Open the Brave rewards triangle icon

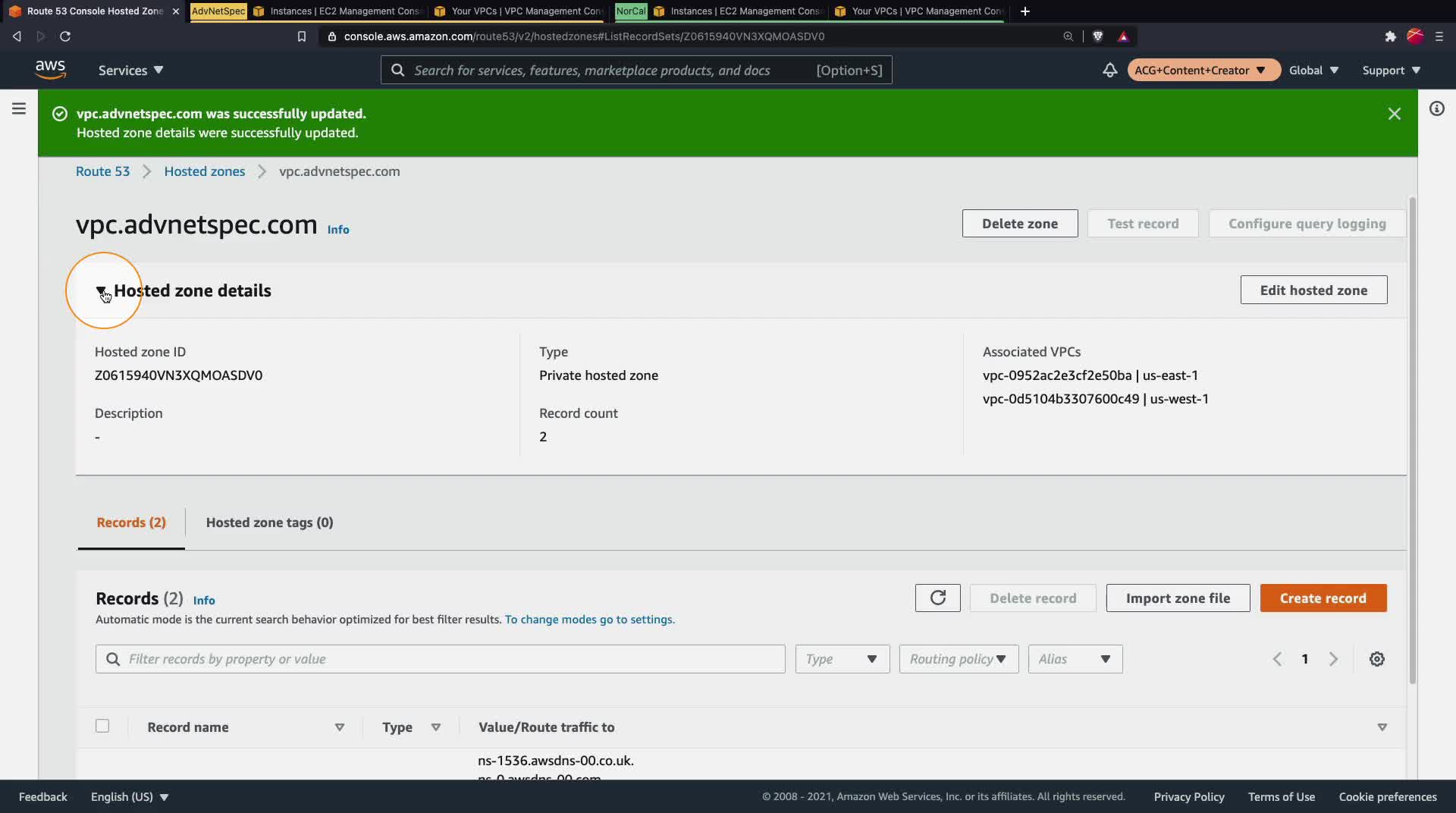[1123, 36]
